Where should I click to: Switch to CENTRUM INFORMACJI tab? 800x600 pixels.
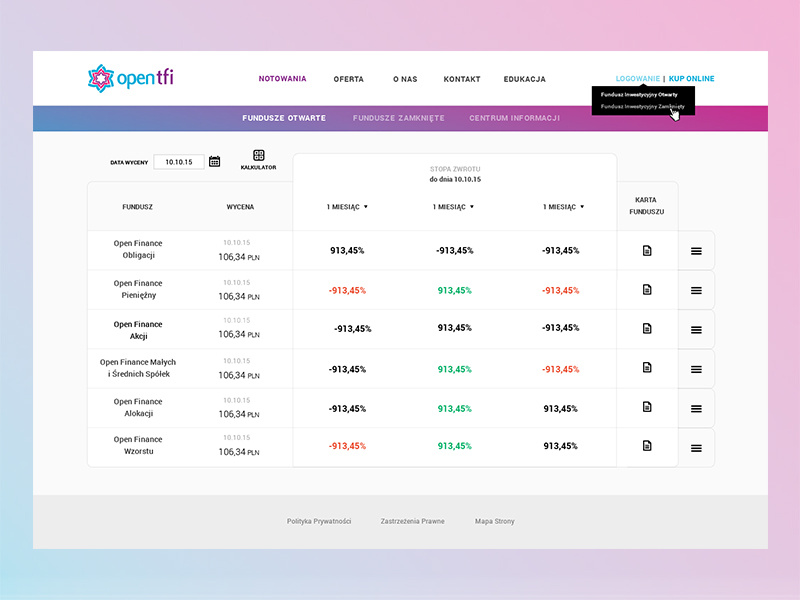(514, 118)
